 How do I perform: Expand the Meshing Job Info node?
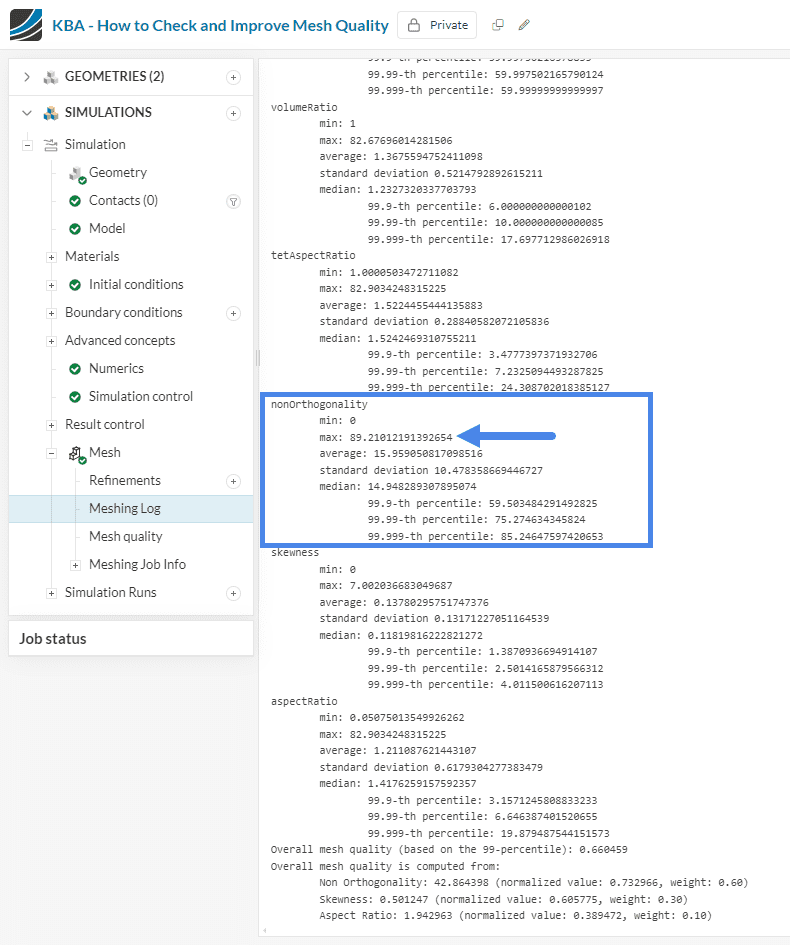point(75,565)
